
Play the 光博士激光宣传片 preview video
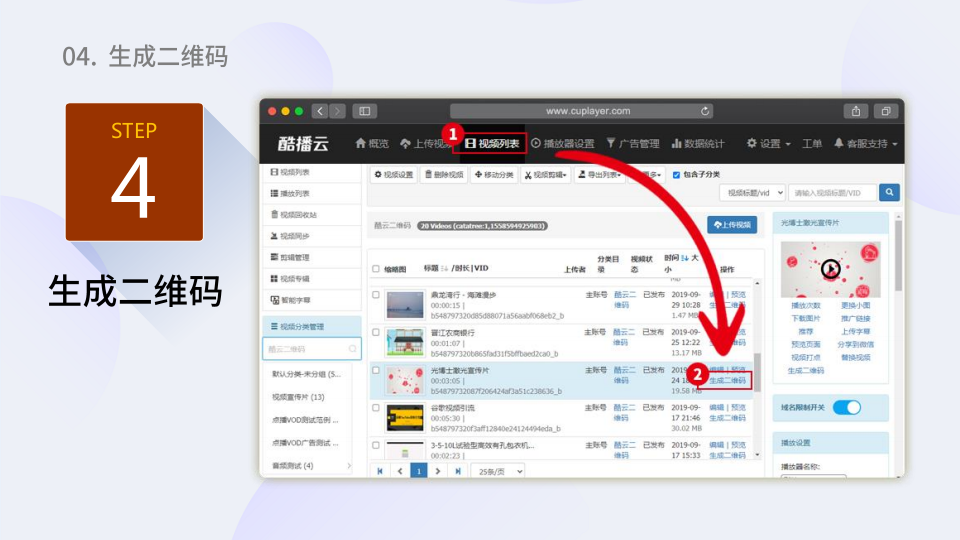(x=830, y=269)
